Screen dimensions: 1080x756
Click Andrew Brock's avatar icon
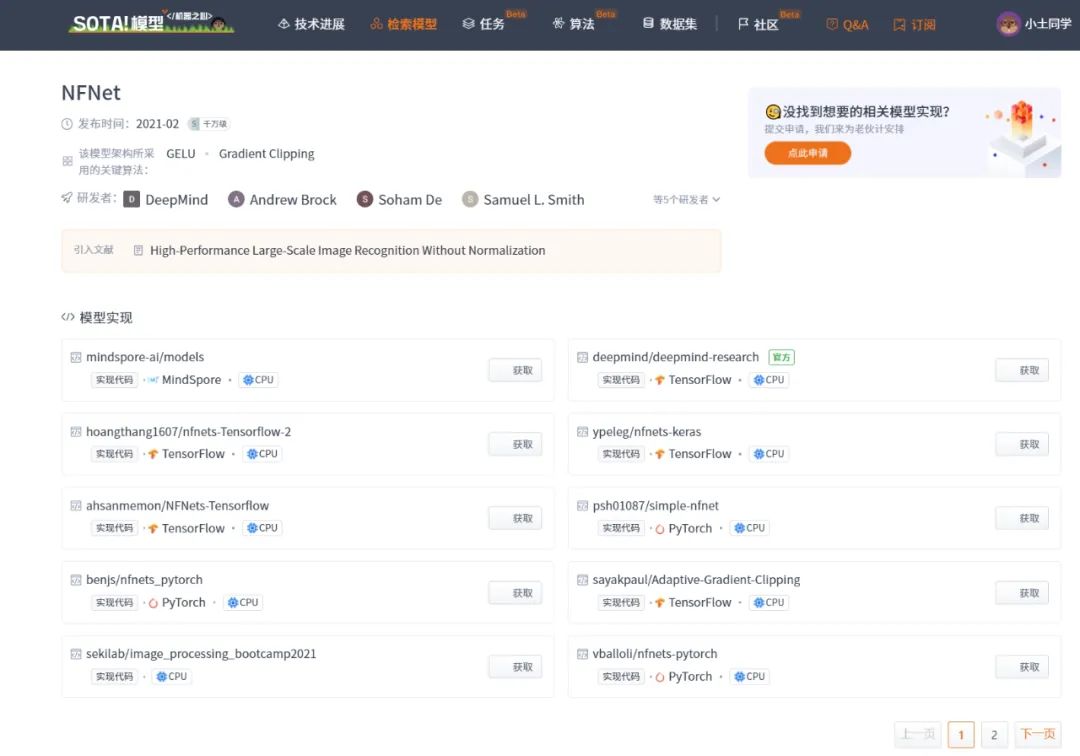coord(236,199)
